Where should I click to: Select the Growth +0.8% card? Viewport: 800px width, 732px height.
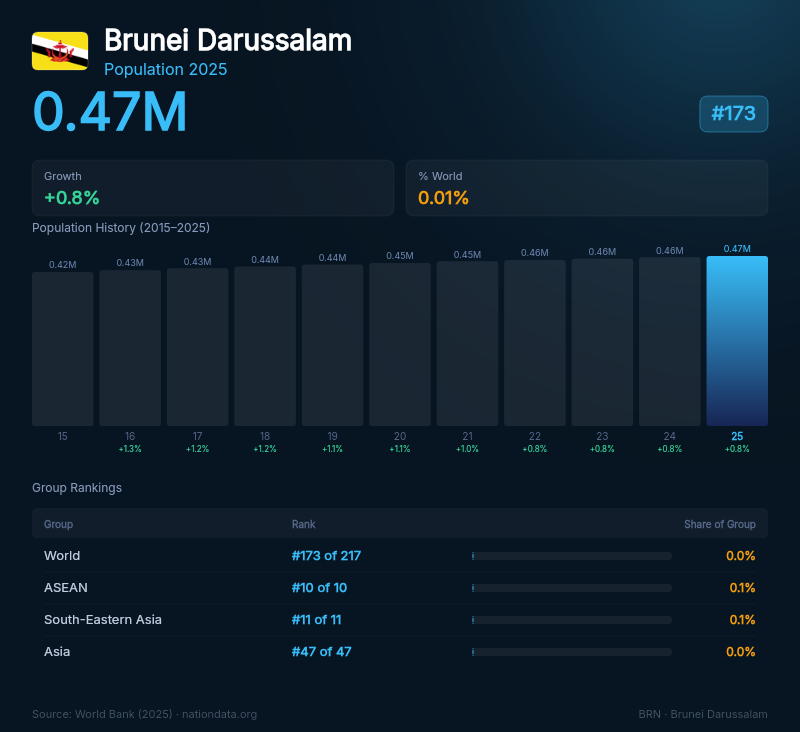click(213, 188)
